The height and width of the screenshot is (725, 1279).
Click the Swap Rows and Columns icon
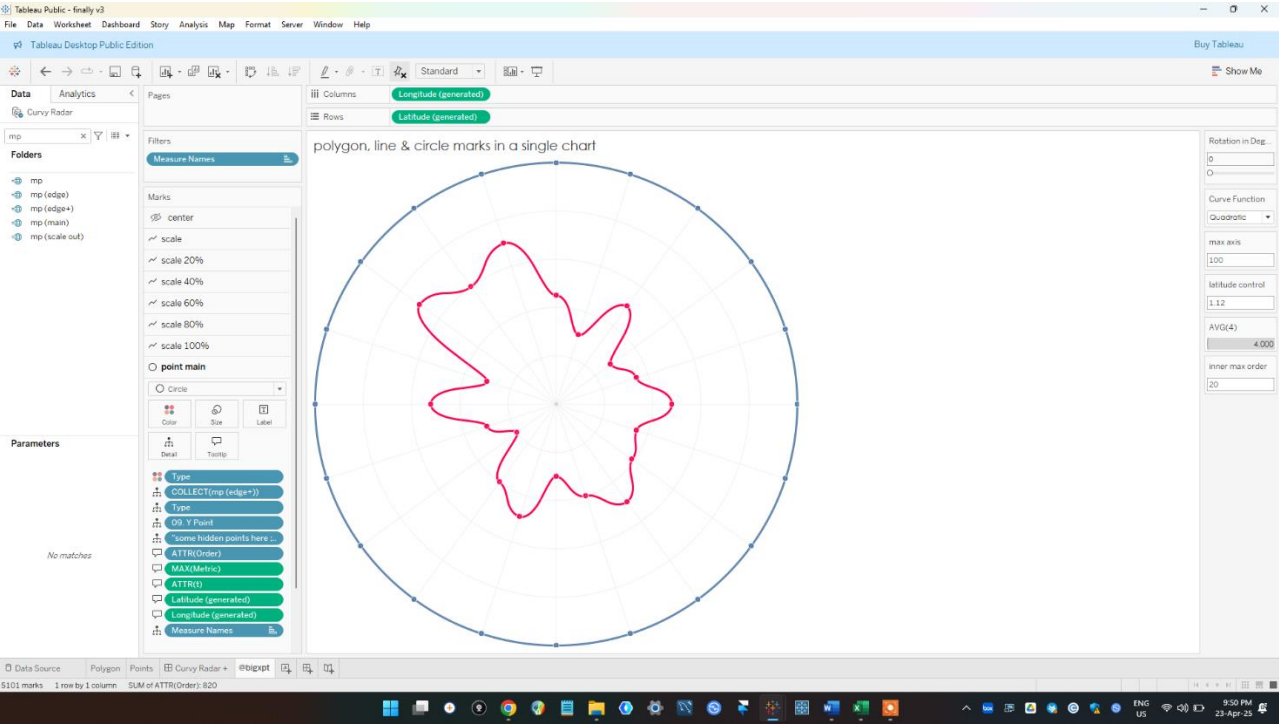point(250,72)
